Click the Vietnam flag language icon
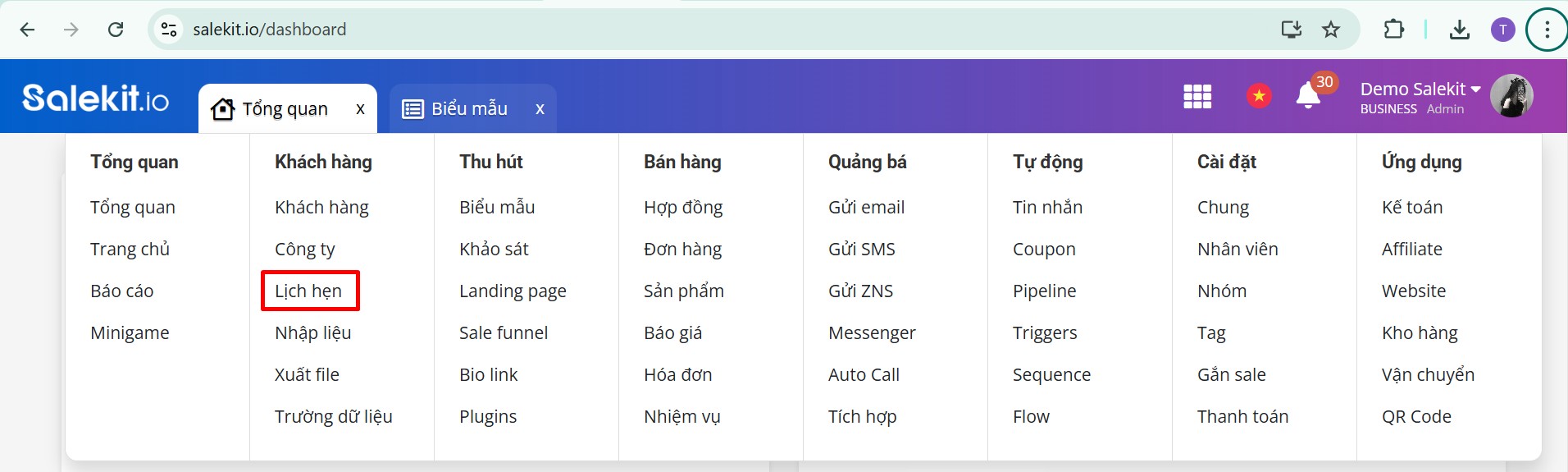Screen dimensions: 1568x472 1259,96
